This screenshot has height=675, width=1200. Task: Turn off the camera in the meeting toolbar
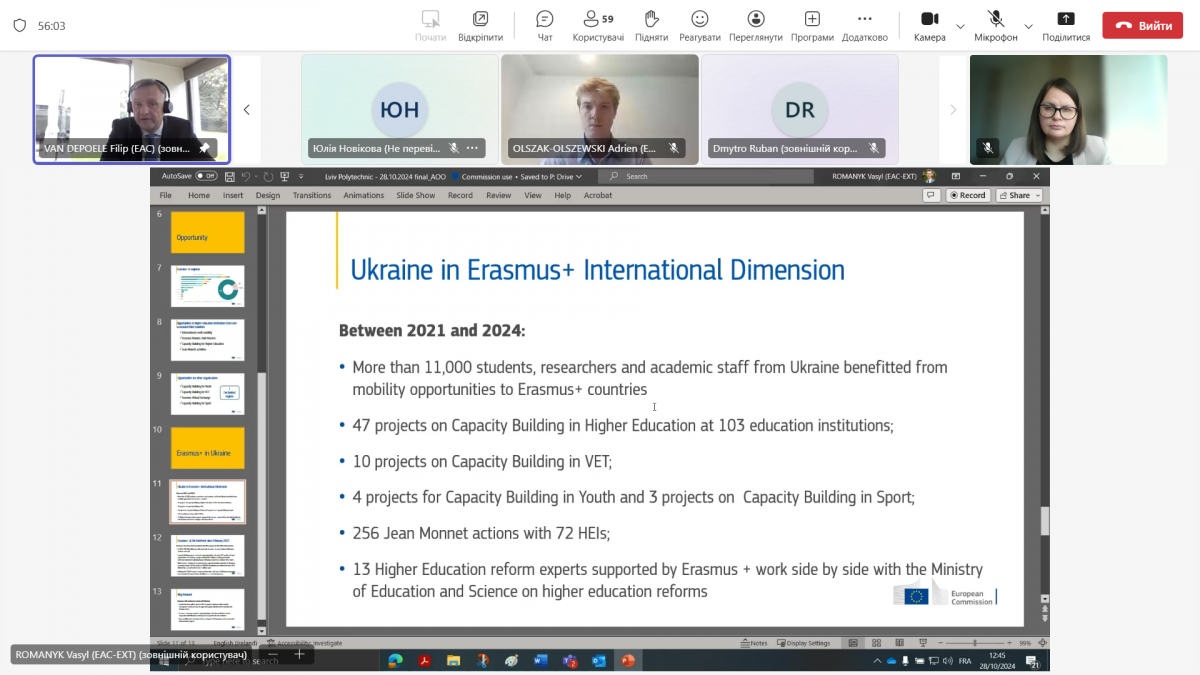(929, 19)
